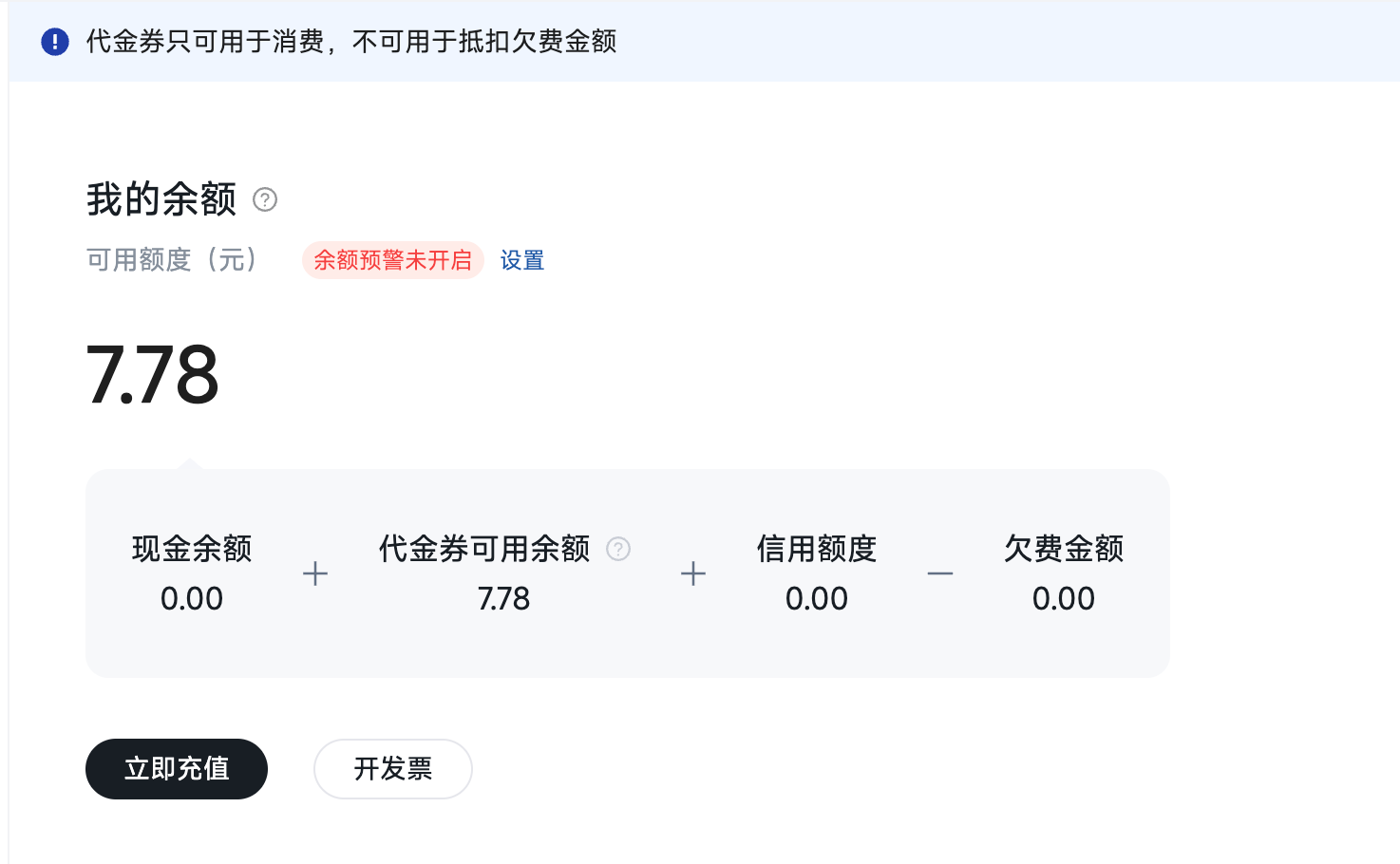Click the 0.00 value under 现金余额
This screenshot has width=1400, height=864.
tap(192, 599)
